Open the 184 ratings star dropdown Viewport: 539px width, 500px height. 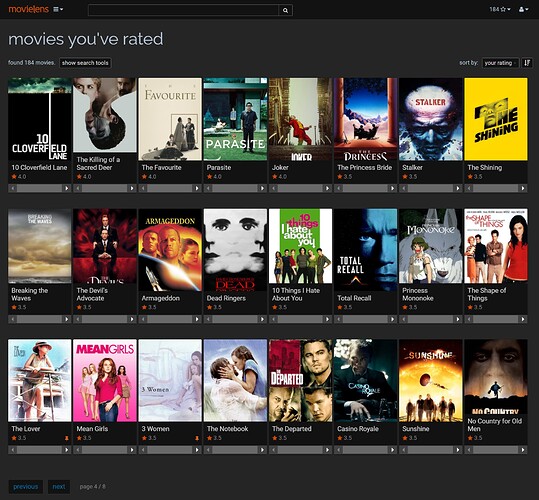pos(500,9)
